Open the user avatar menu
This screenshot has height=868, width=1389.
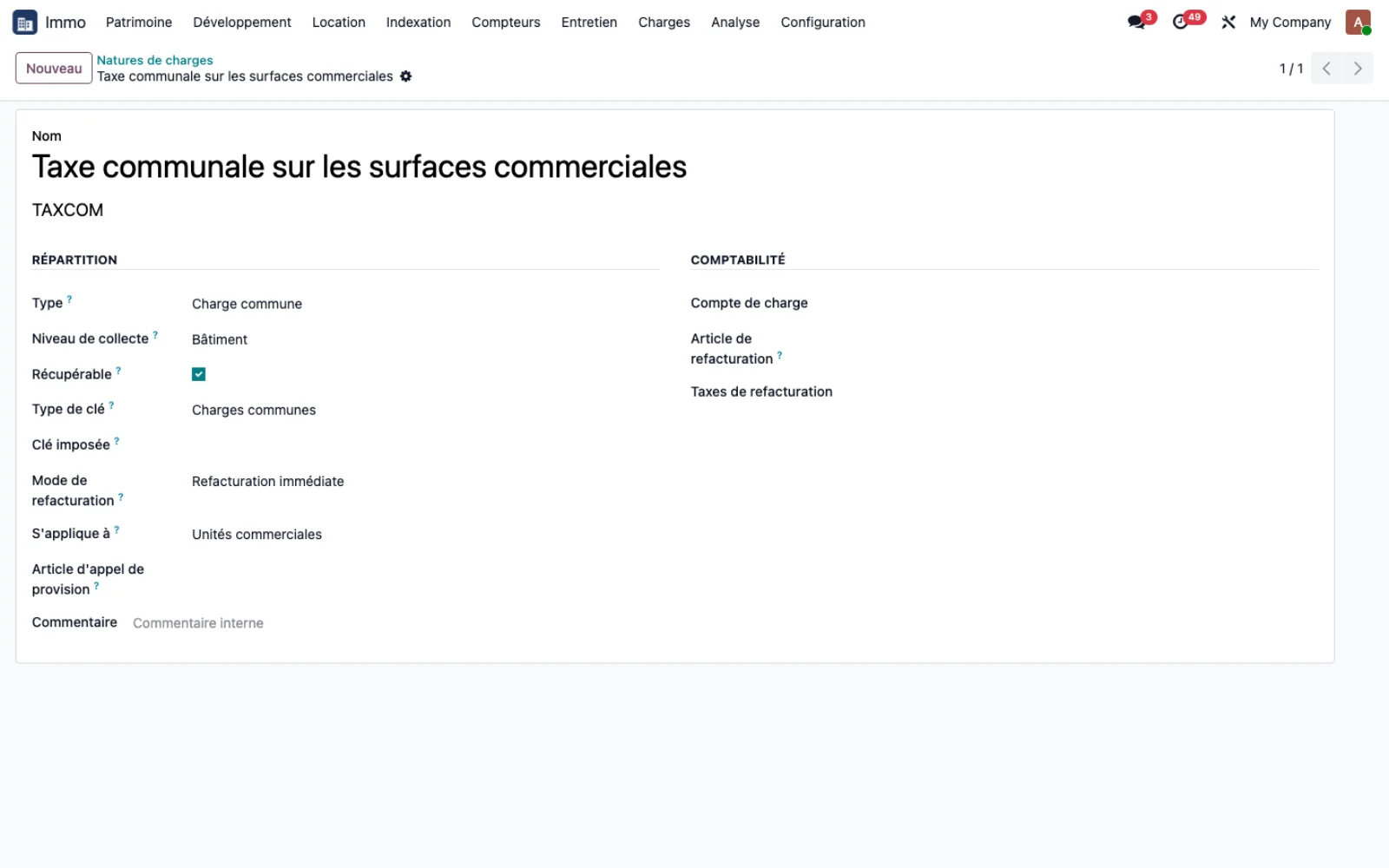click(1358, 23)
